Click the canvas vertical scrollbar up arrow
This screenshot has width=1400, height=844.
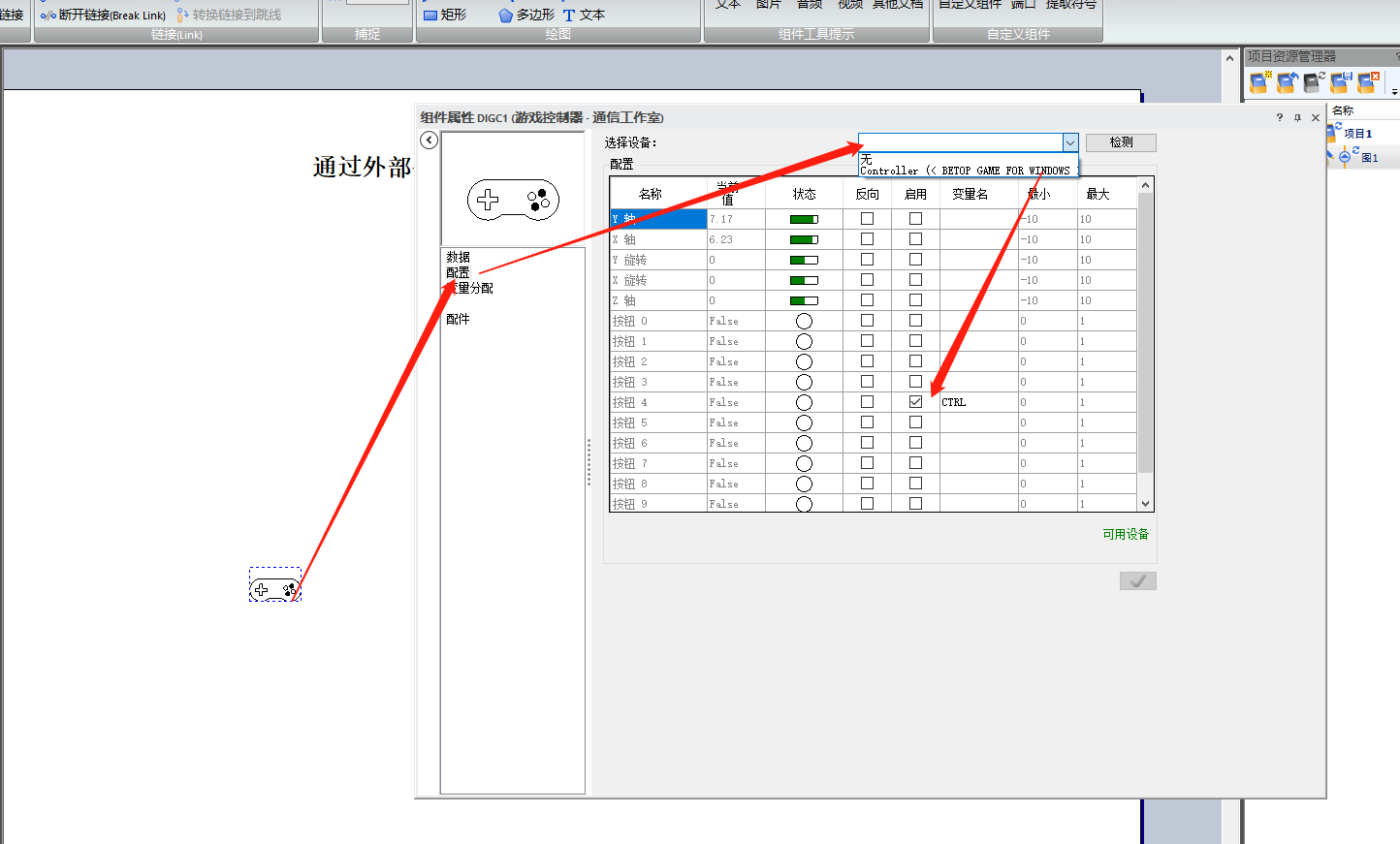tap(1230, 58)
